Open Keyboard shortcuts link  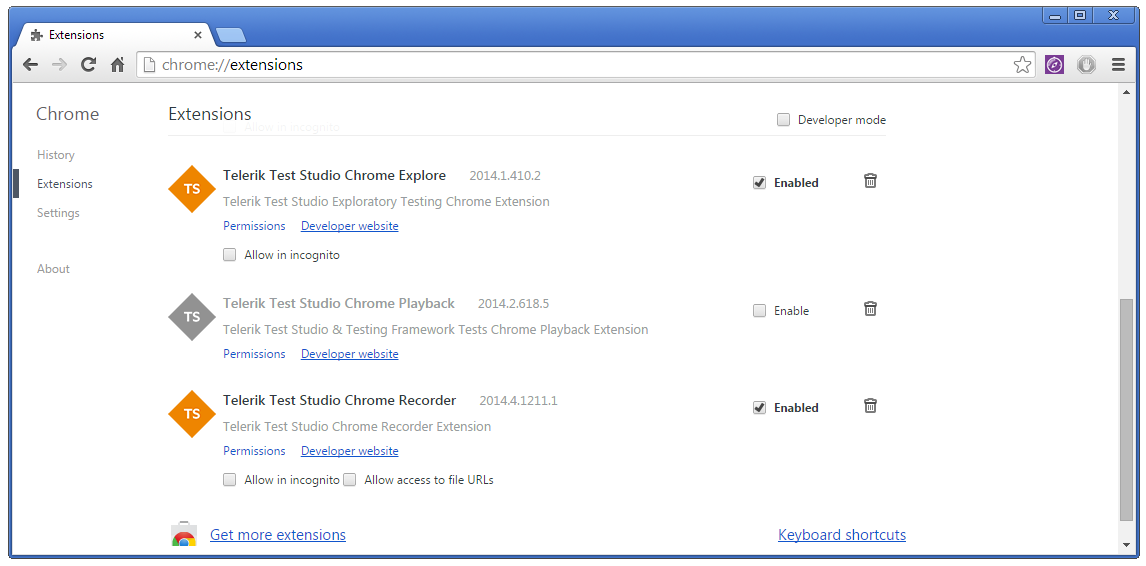(842, 535)
